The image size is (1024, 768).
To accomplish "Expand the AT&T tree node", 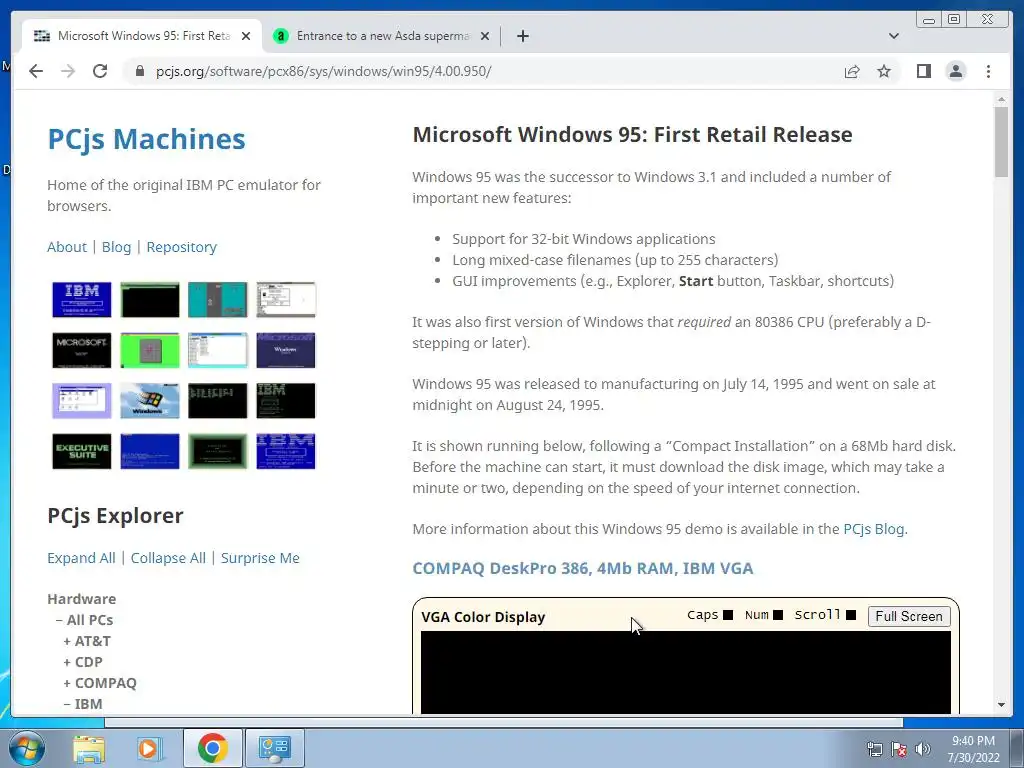I will [88, 641].
